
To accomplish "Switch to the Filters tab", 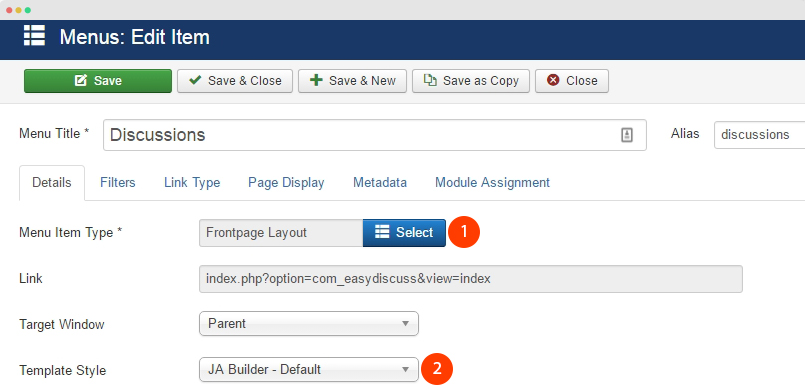I will [x=118, y=183].
